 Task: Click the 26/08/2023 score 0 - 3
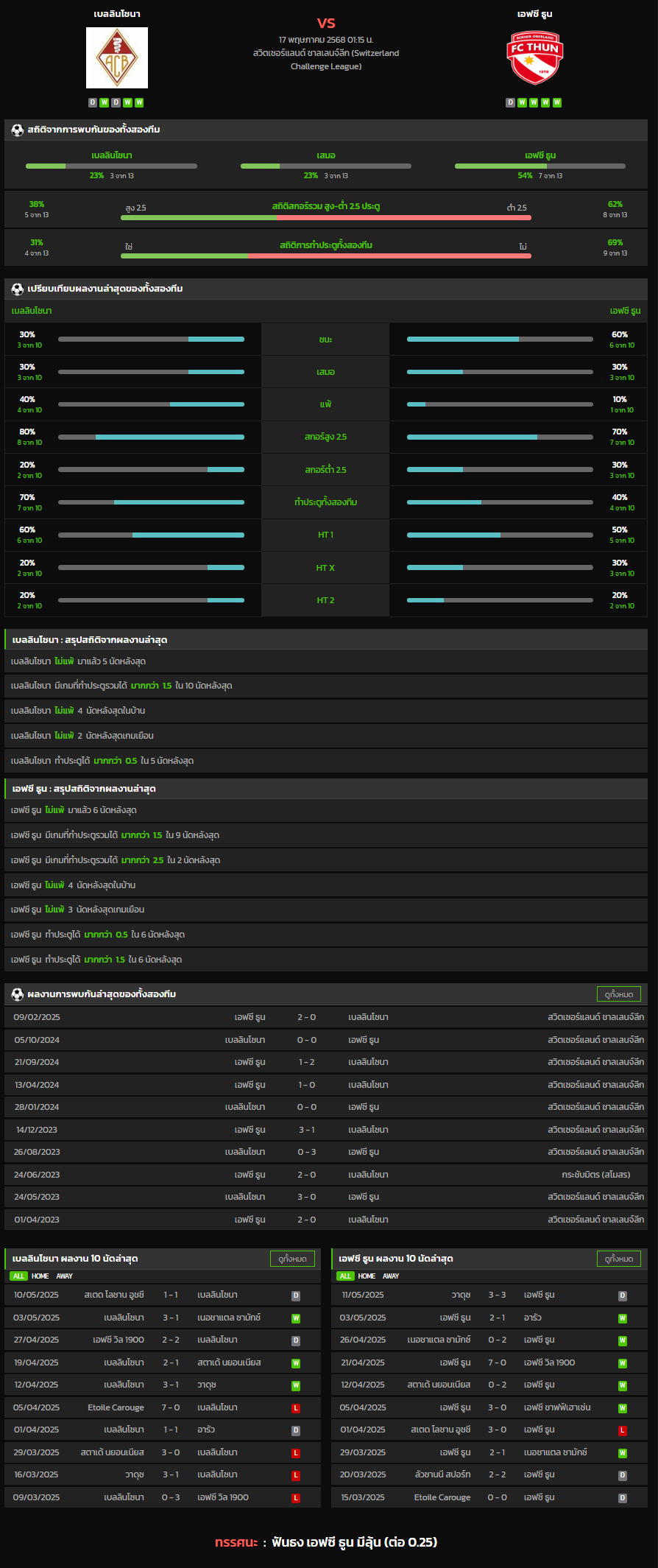pyautogui.click(x=307, y=1152)
